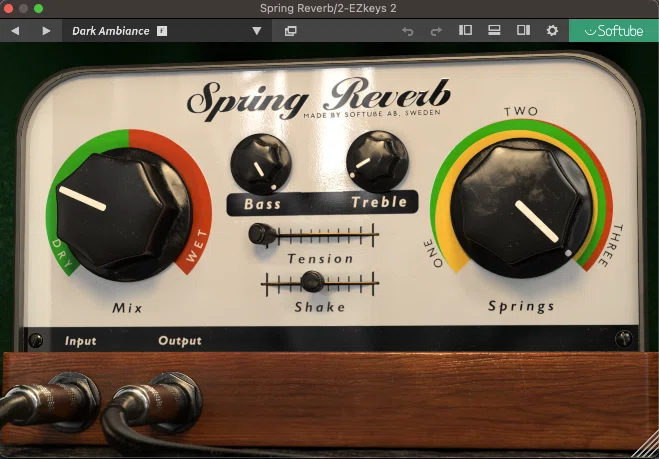The image size is (659, 459).
Task: Click the Springs label
Action: pyautogui.click(x=521, y=306)
